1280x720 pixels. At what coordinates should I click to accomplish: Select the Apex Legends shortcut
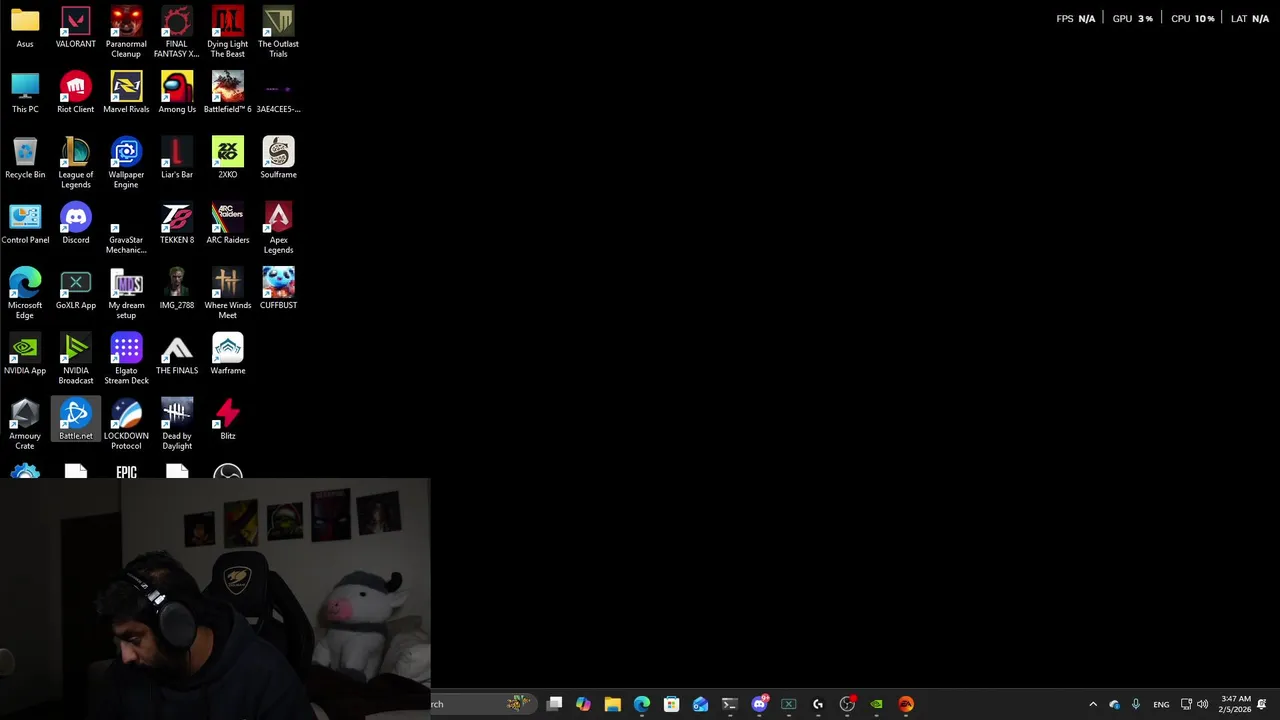tap(278, 228)
